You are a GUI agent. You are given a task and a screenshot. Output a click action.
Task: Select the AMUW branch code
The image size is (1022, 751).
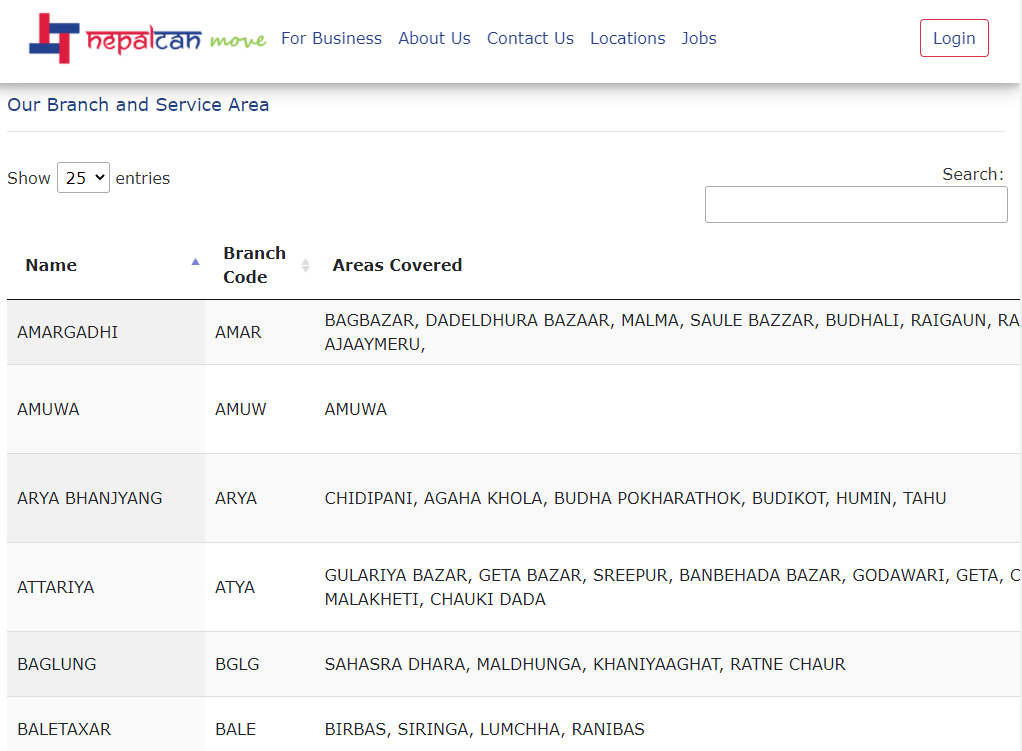(x=241, y=409)
